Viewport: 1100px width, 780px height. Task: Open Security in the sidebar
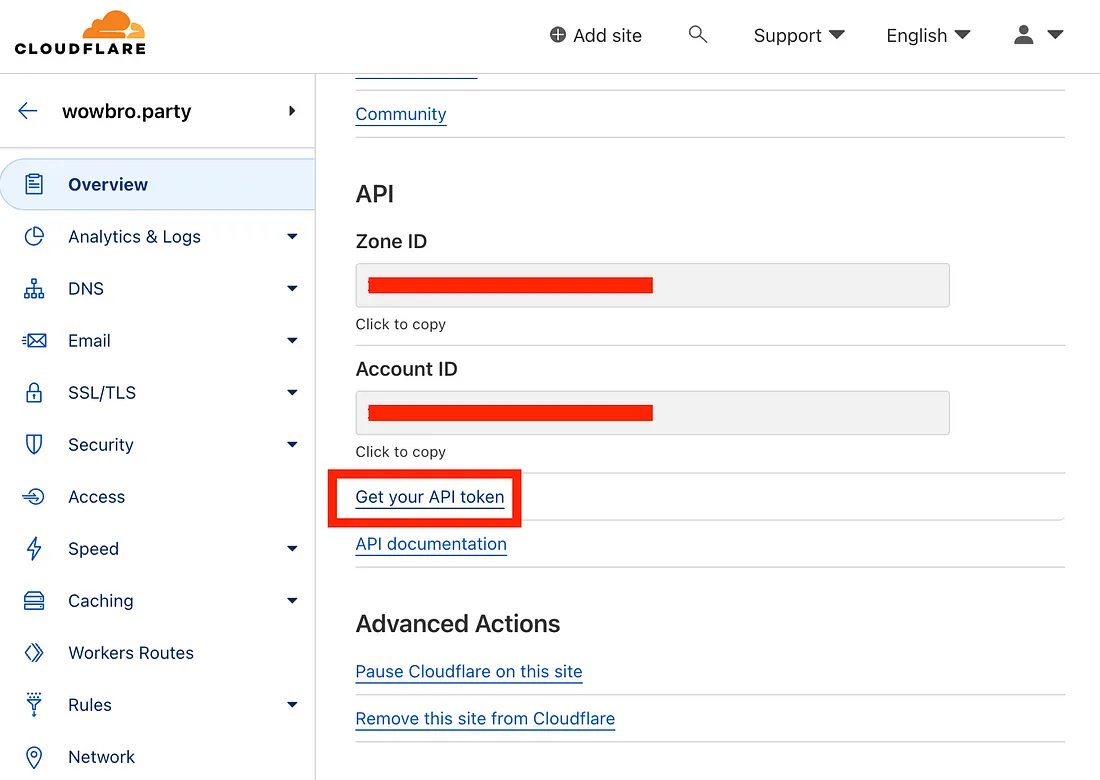pyautogui.click(x=158, y=444)
